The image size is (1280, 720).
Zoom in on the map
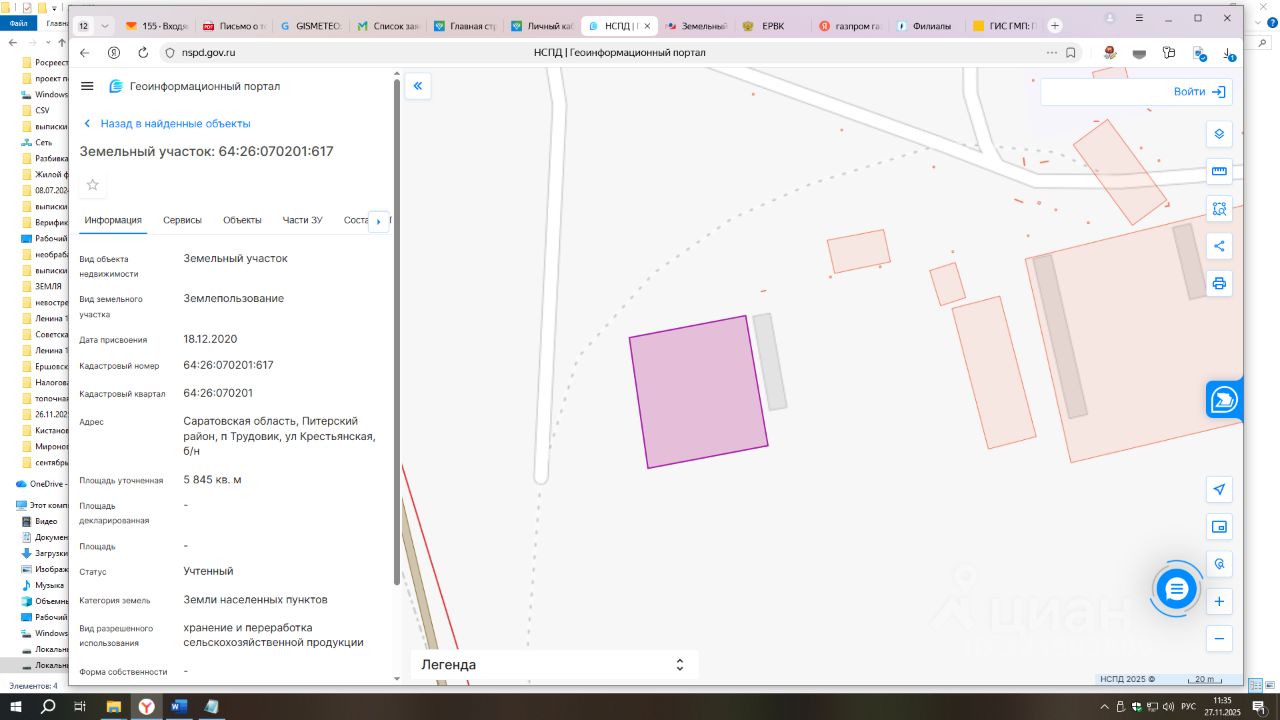pos(1219,601)
